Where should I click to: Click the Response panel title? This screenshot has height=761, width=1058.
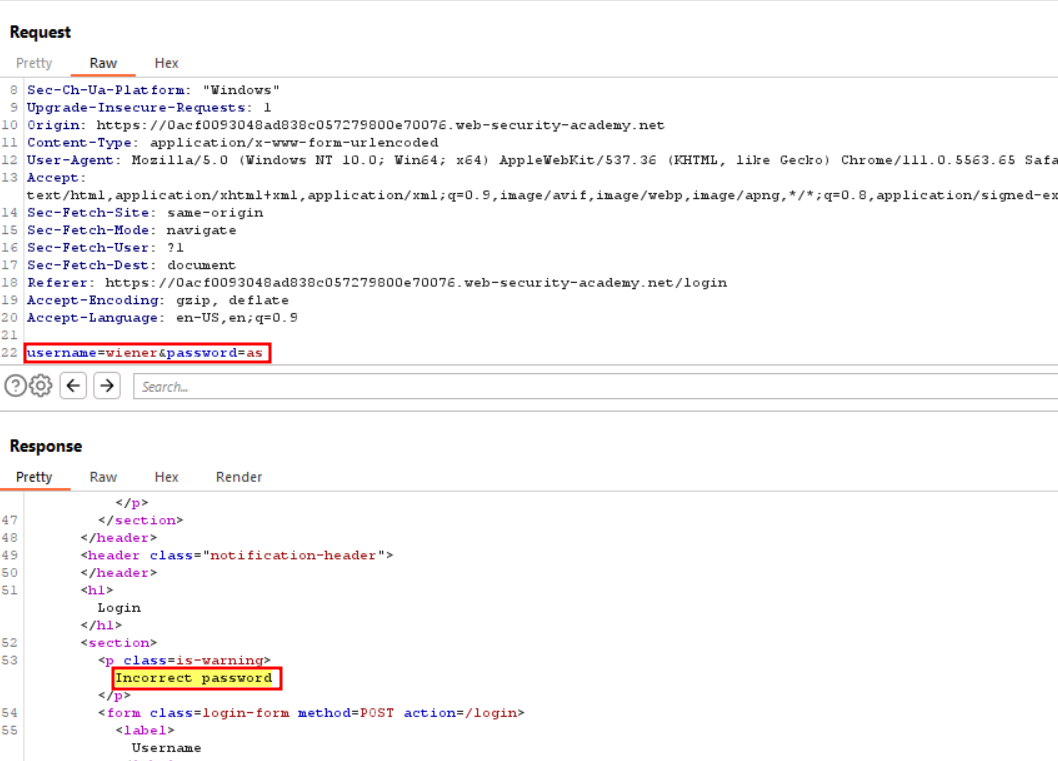46,447
